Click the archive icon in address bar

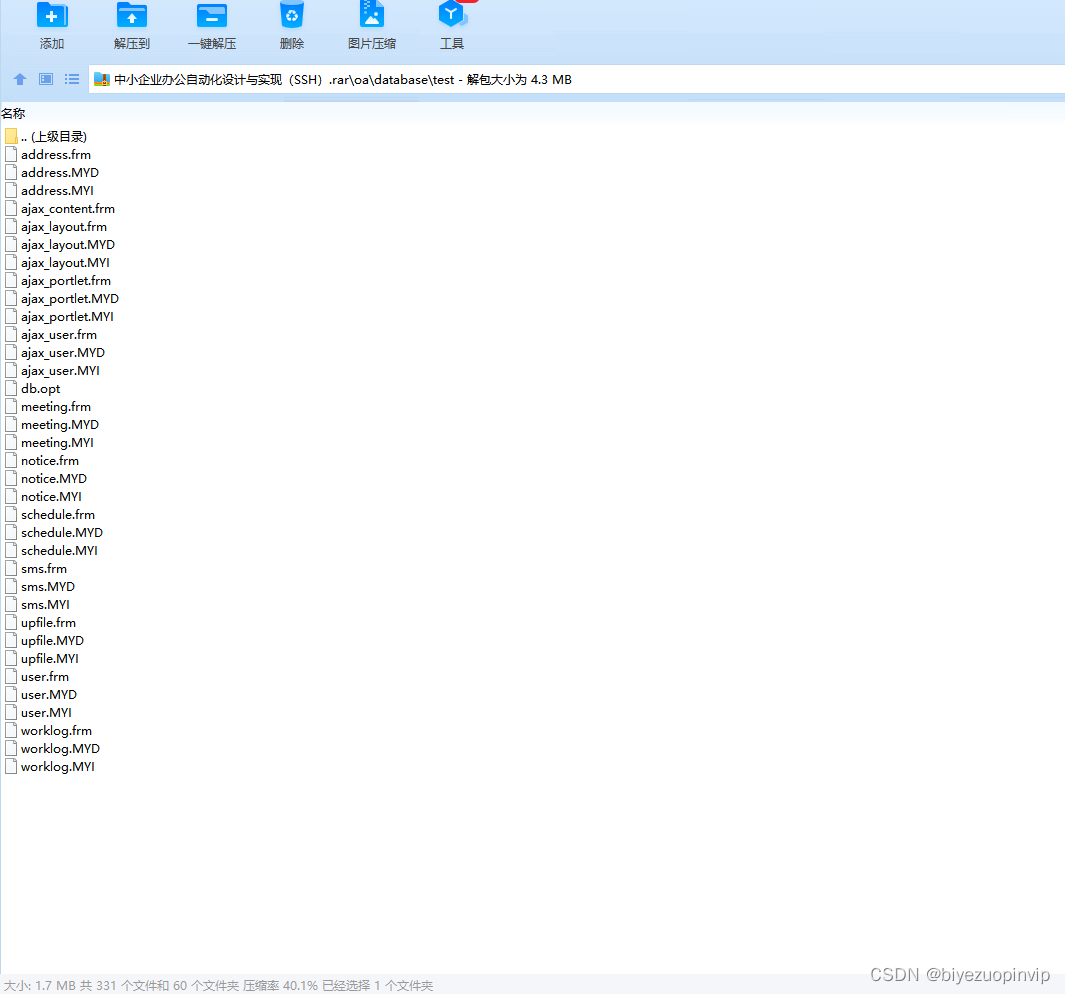click(102, 79)
